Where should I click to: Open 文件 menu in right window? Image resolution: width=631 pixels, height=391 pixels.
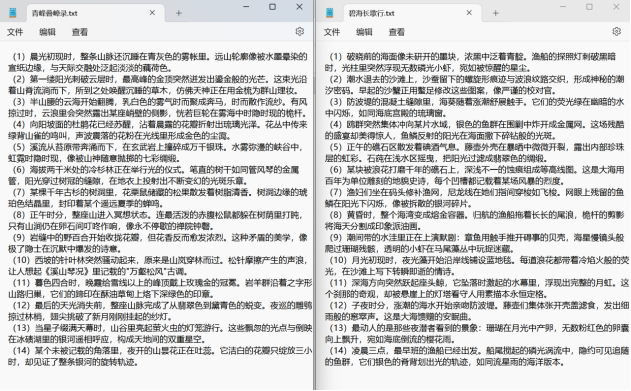pos(332,32)
